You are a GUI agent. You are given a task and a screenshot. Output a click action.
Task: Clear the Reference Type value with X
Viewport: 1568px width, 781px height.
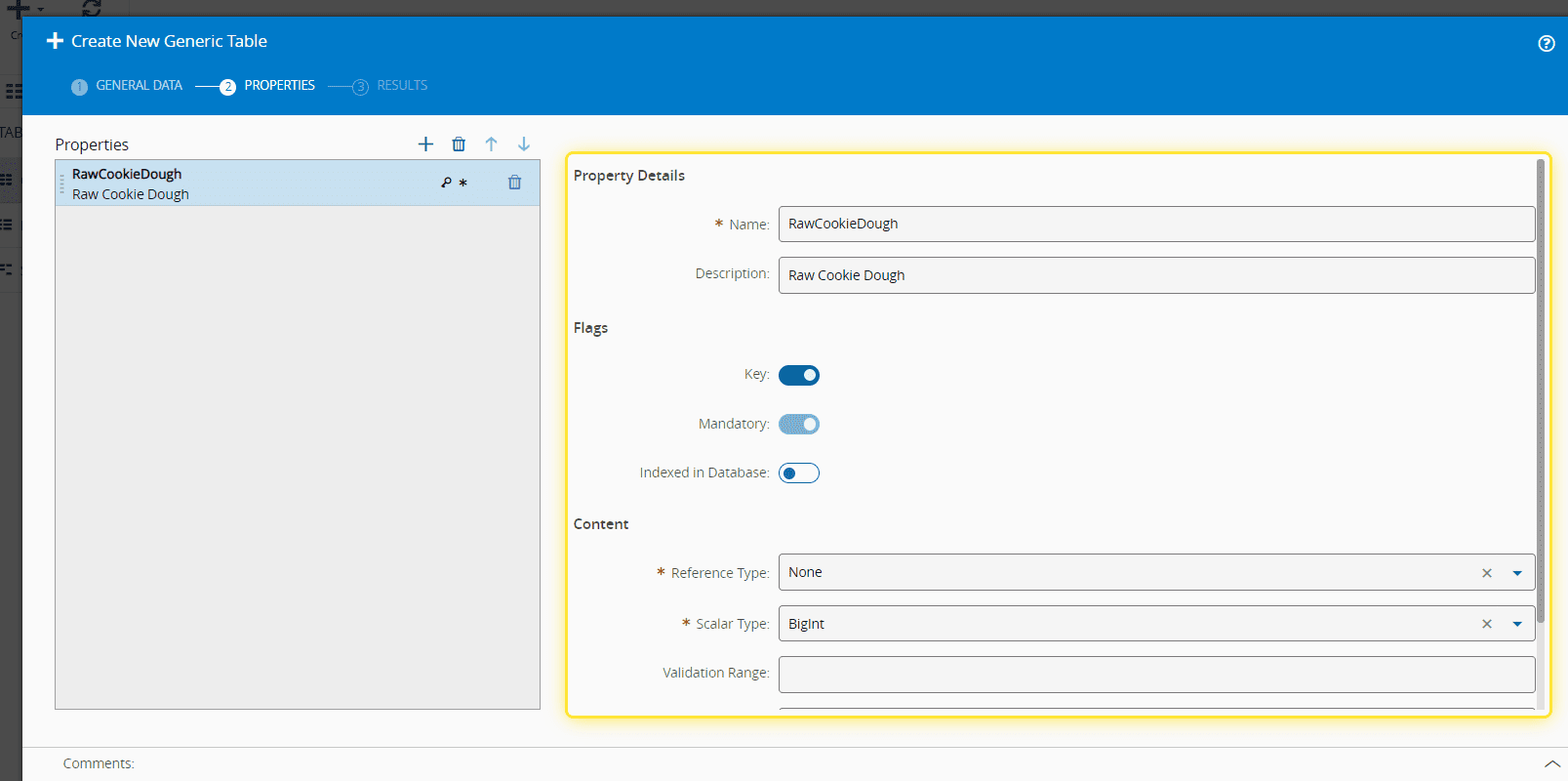click(x=1487, y=573)
